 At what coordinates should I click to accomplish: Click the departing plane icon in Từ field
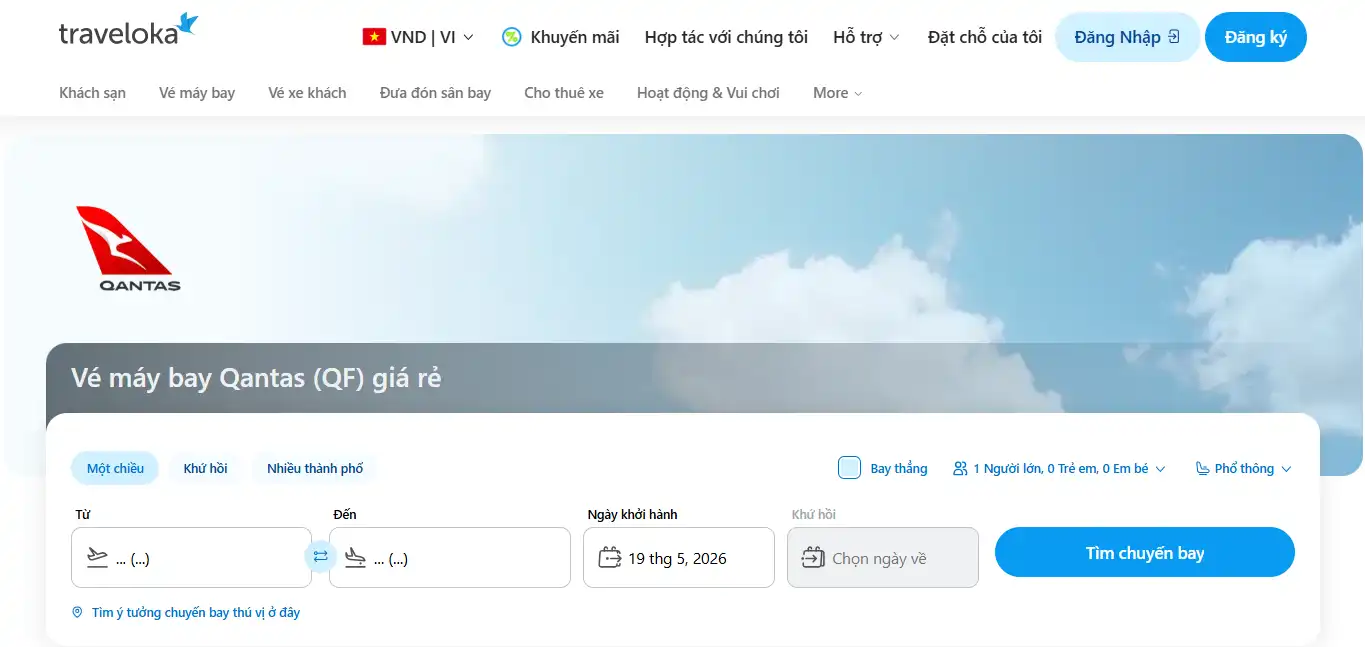pyautogui.click(x=97, y=557)
